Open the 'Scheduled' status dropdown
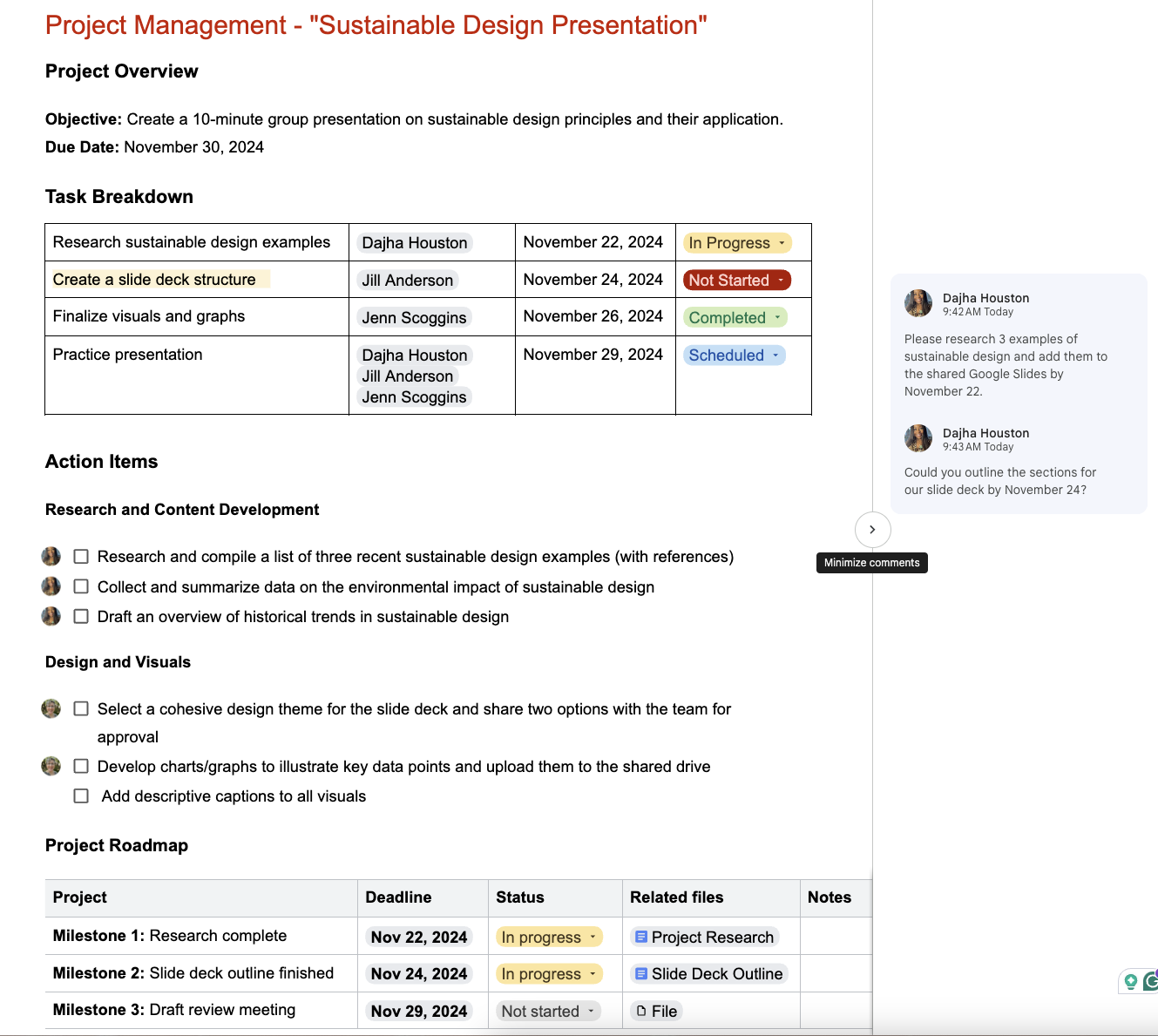 tap(775, 355)
